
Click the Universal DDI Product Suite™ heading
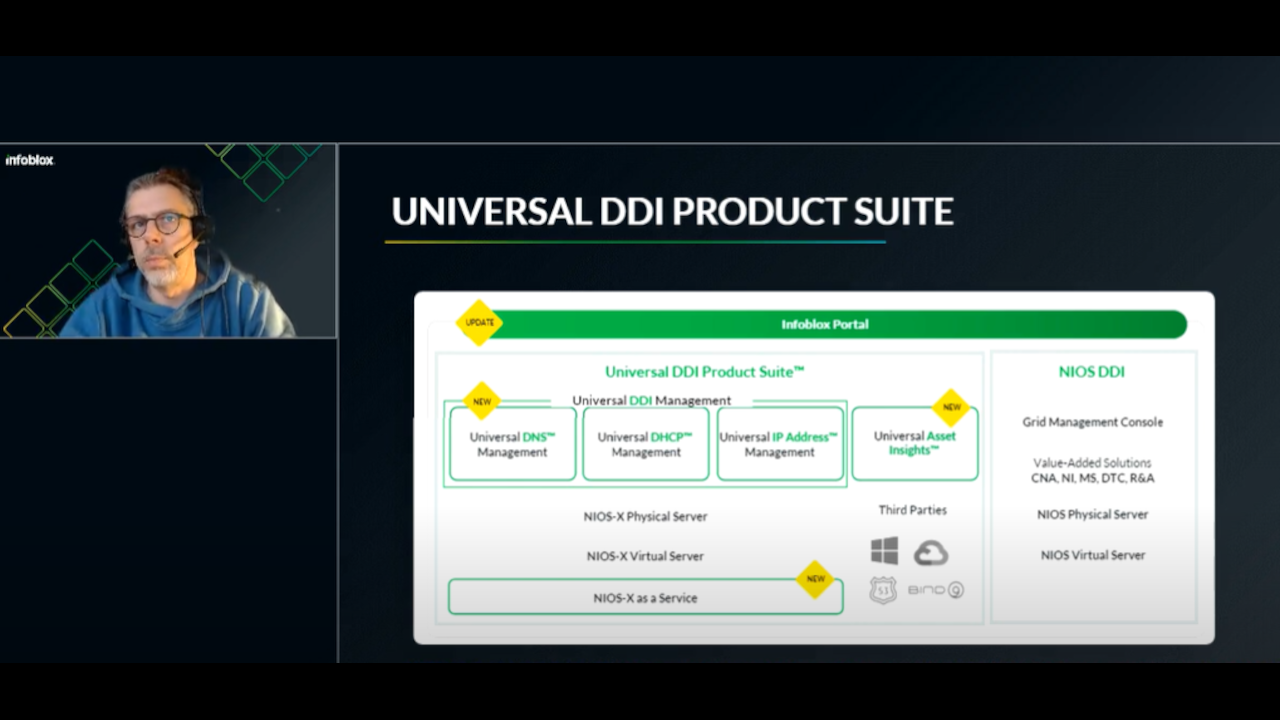[705, 371]
